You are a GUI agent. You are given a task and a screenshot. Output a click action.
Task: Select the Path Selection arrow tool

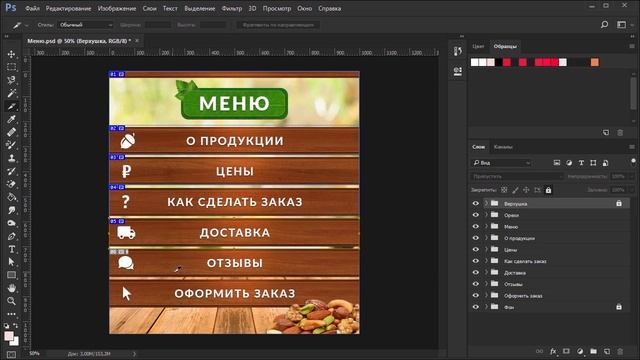click(x=11, y=262)
